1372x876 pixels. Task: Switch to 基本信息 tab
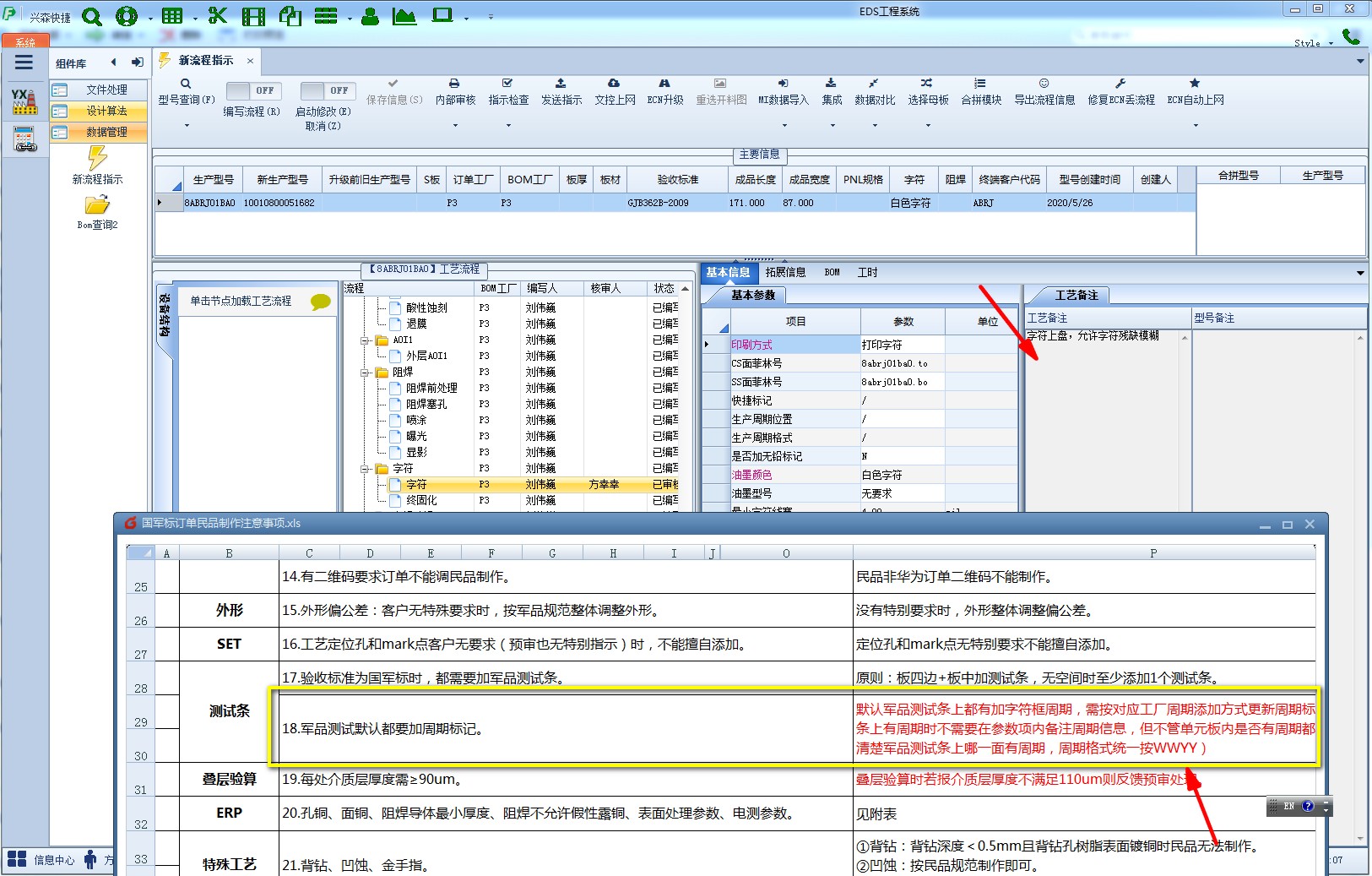[728, 272]
